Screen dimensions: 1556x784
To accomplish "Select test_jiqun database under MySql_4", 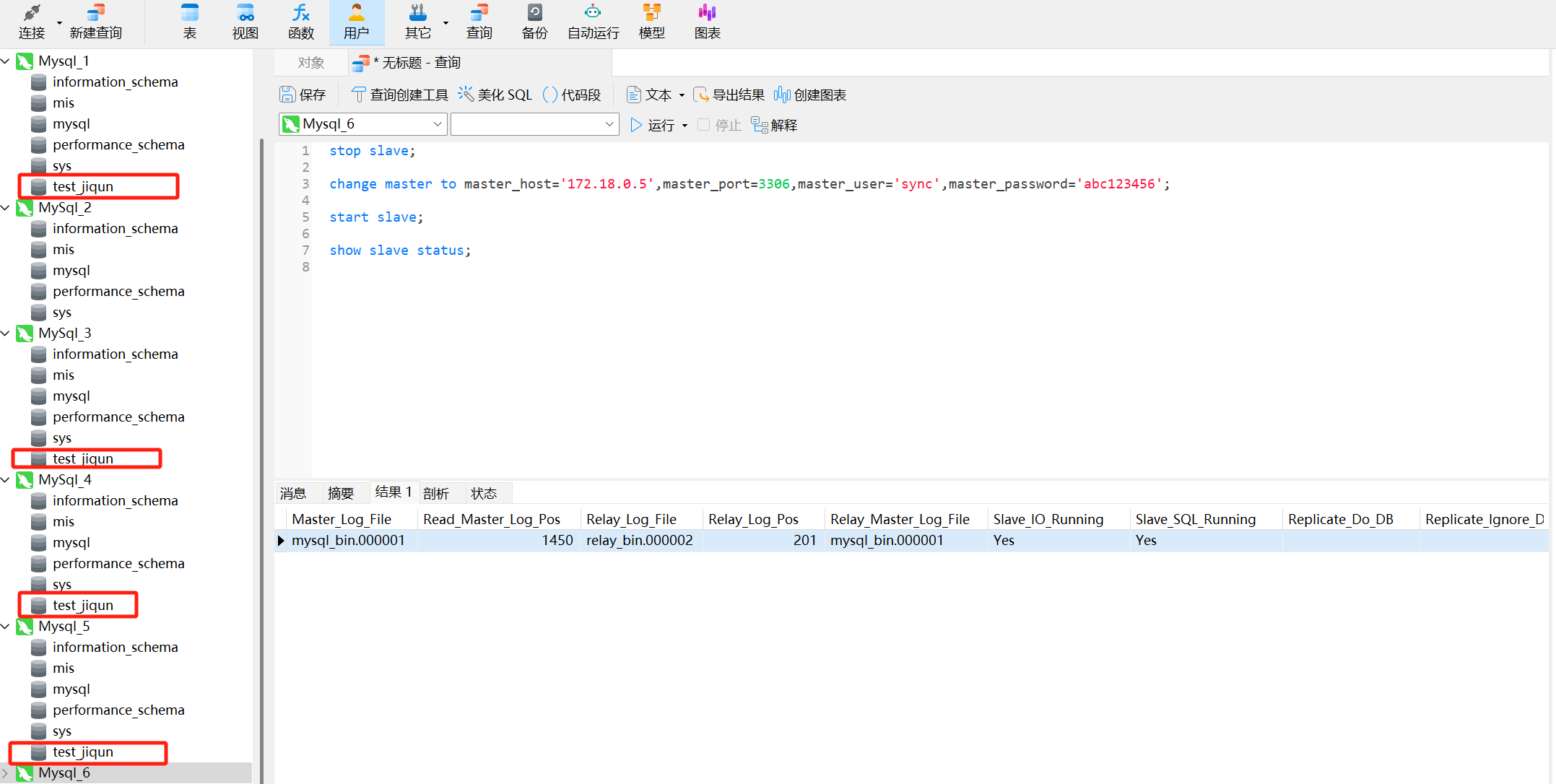I will tap(82, 605).
